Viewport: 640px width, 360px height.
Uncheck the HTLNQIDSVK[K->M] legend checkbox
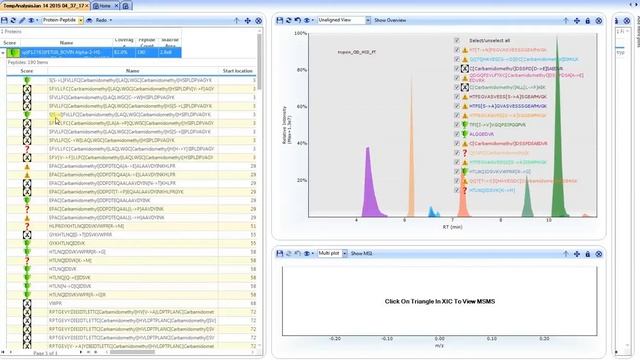tap(457, 190)
